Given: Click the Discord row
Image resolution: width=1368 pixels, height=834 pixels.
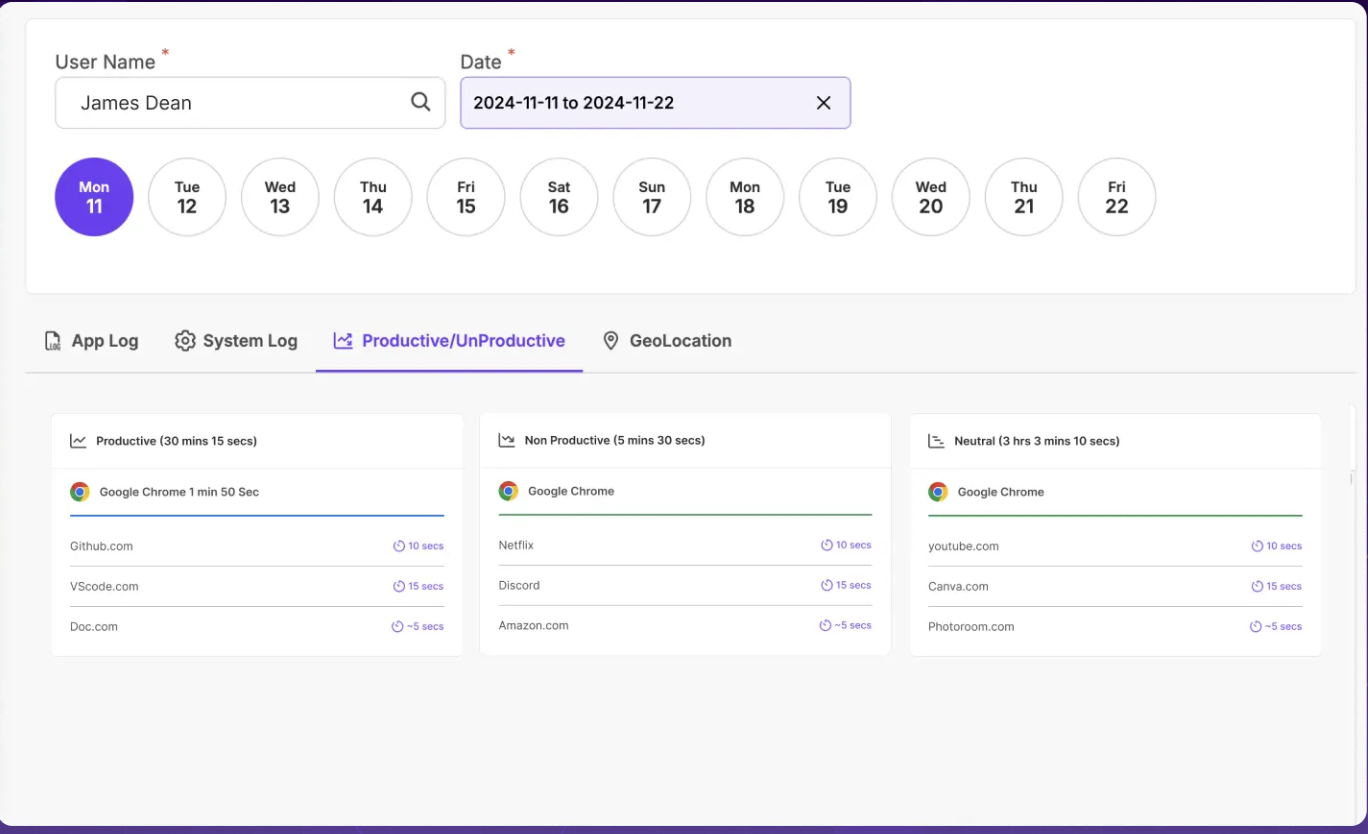Looking at the screenshot, I should [685, 585].
